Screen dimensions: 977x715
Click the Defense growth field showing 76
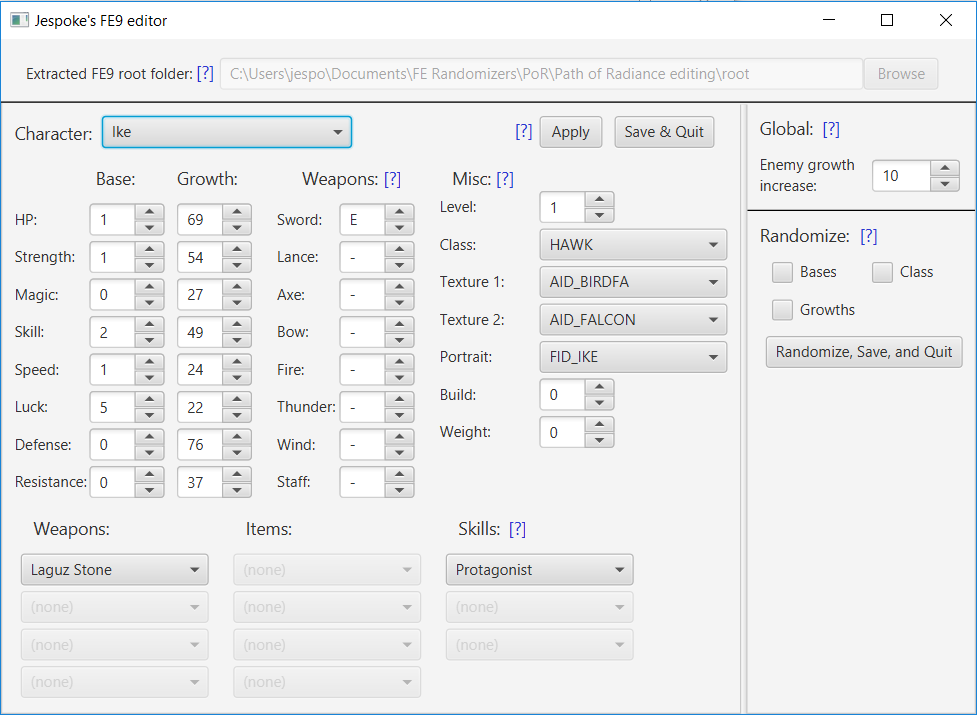click(200, 445)
